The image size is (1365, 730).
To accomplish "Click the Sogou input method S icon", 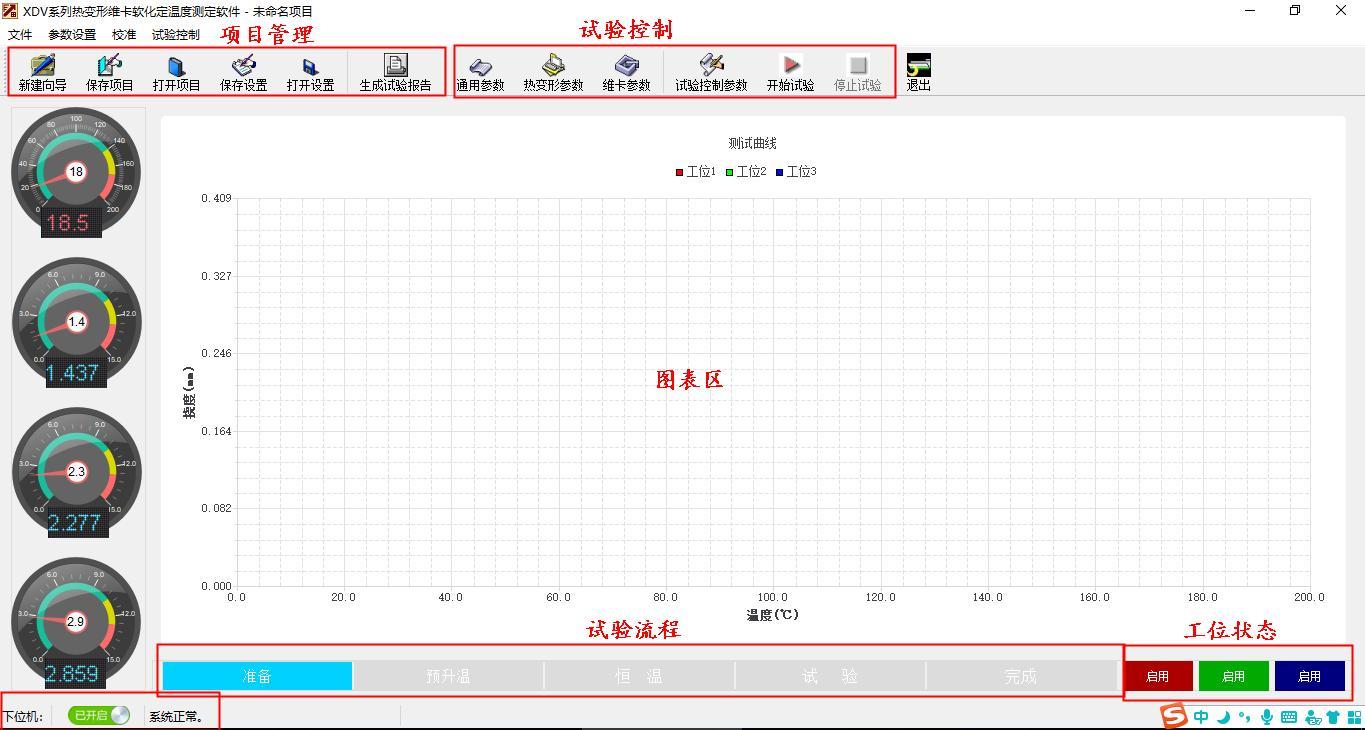I will tap(1174, 716).
